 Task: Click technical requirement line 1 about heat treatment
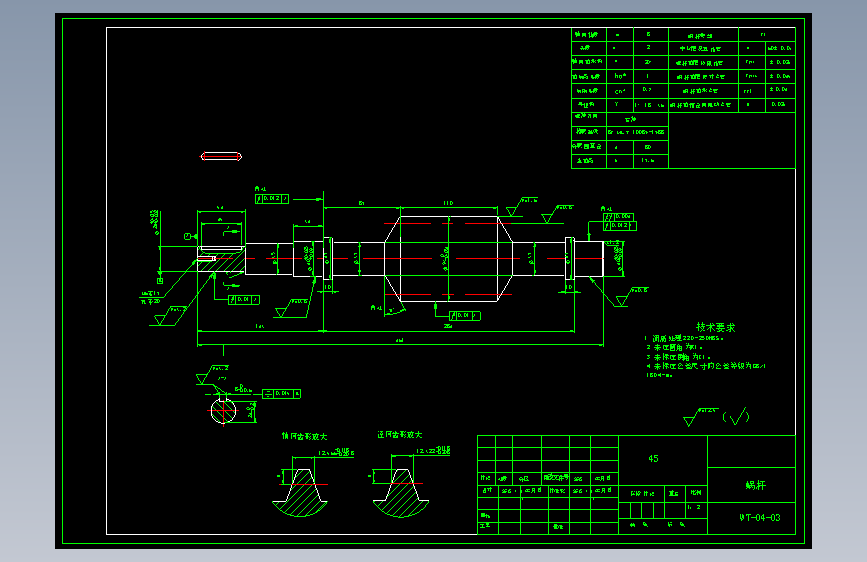[x=684, y=338]
